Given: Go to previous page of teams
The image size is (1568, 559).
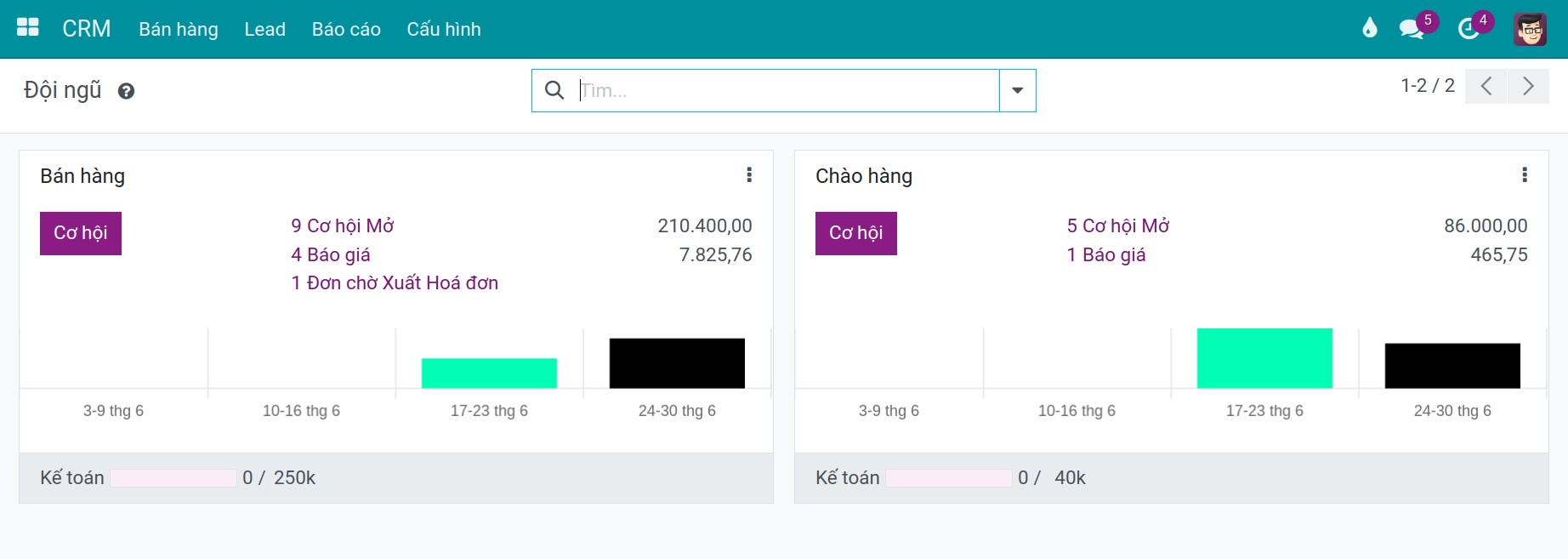Looking at the screenshot, I should (1486, 86).
